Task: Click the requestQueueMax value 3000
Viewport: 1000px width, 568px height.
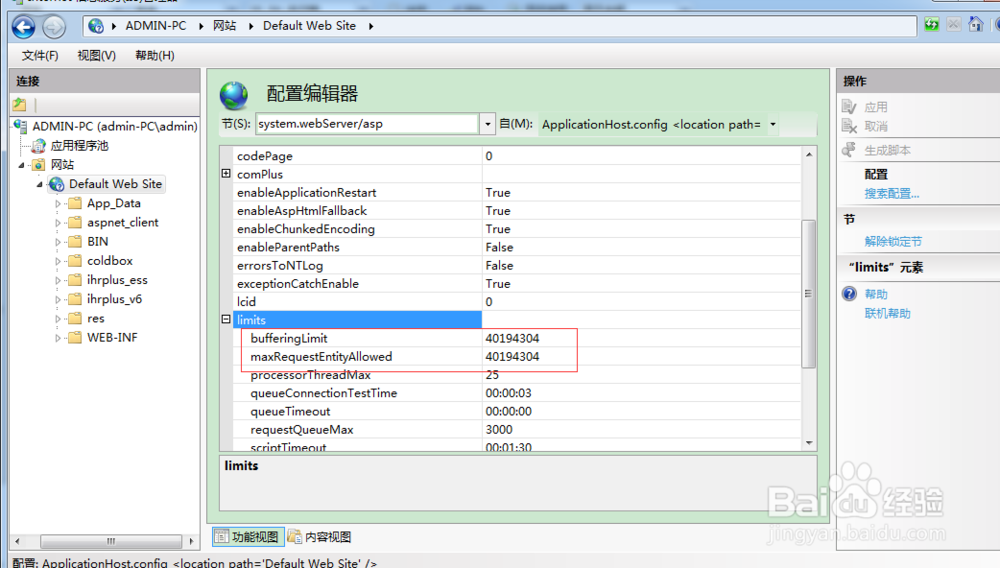Action: [x=499, y=430]
